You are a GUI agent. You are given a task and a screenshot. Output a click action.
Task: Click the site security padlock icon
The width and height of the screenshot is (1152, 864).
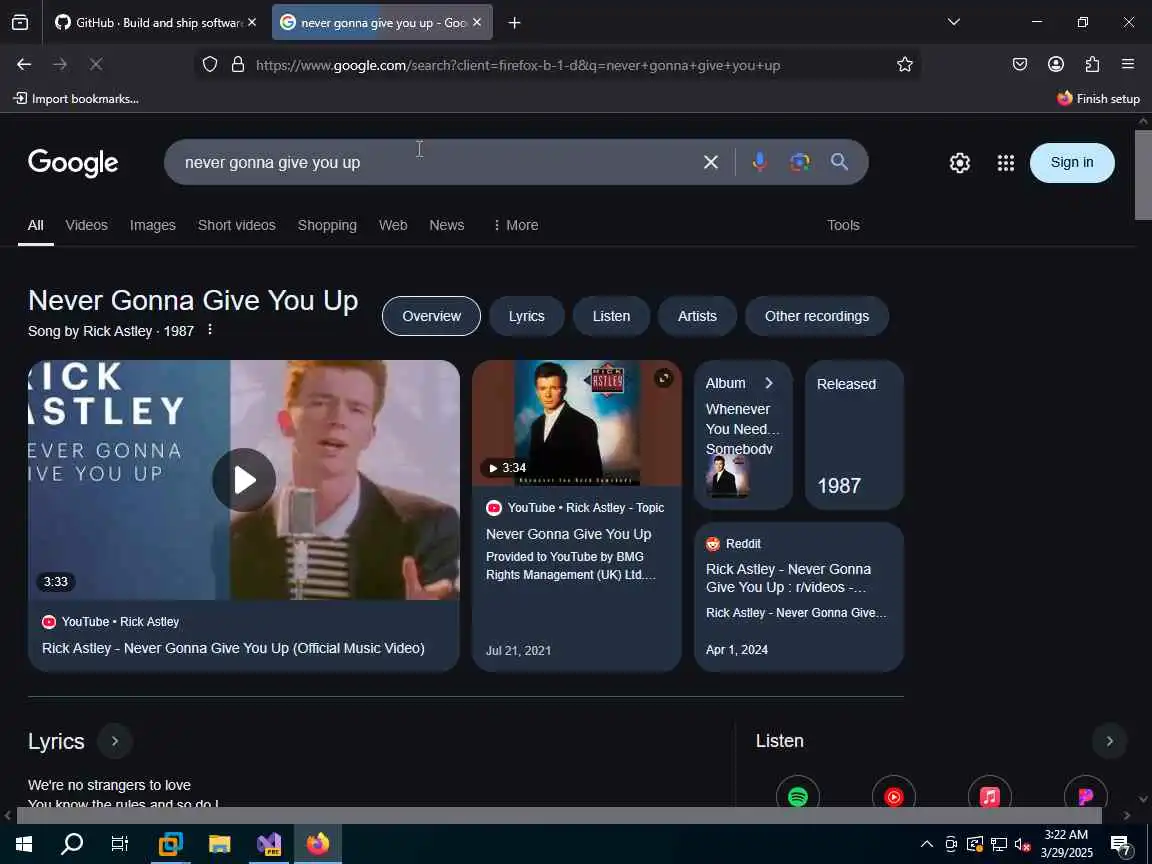click(238, 65)
